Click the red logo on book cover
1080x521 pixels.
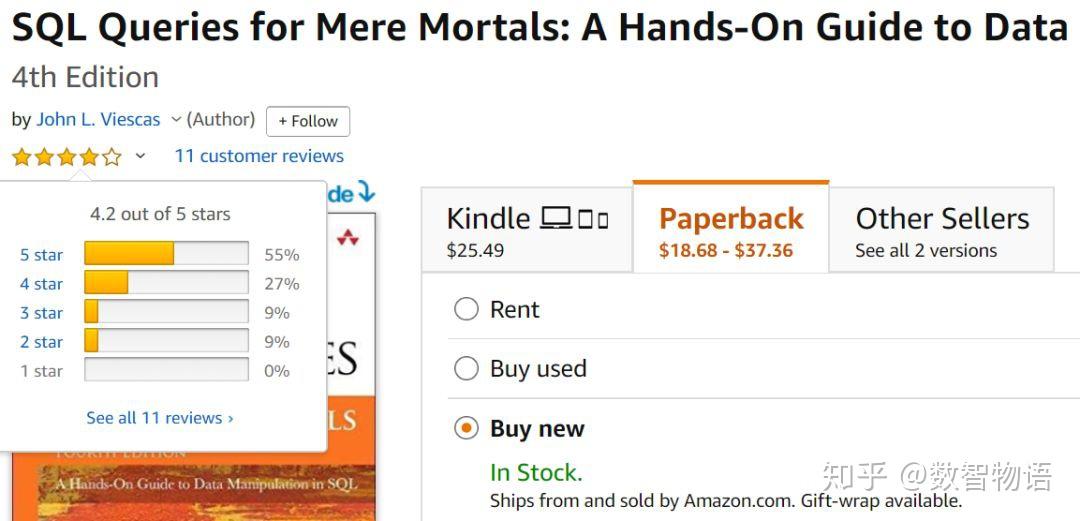pyautogui.click(x=348, y=237)
